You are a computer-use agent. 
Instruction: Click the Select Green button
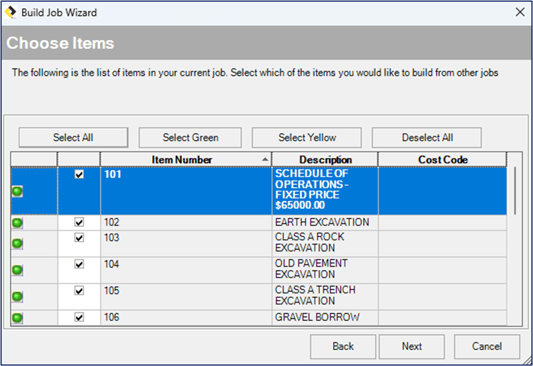coord(190,138)
